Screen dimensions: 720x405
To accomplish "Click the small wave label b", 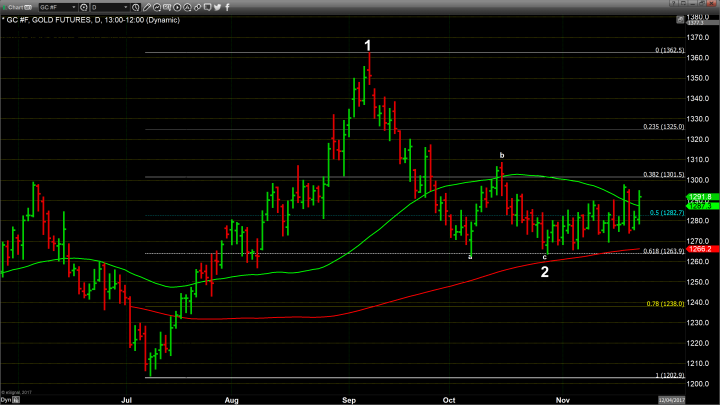I will [502, 155].
